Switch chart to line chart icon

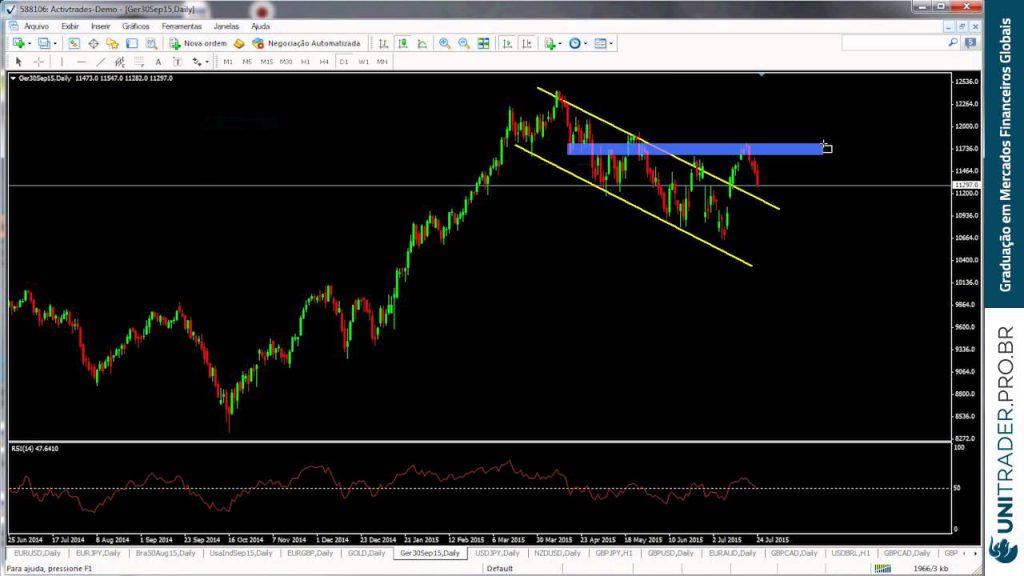click(423, 43)
